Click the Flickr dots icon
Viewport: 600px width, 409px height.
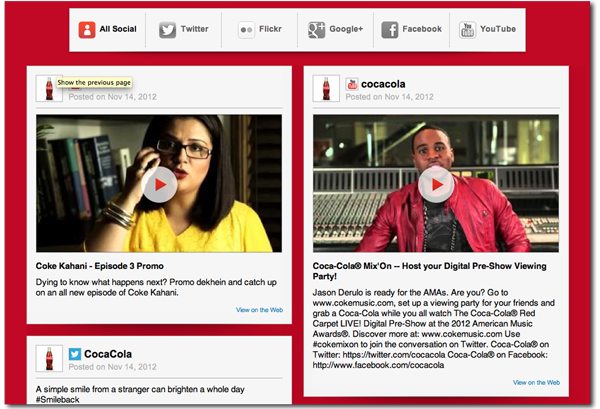pyautogui.click(x=246, y=30)
